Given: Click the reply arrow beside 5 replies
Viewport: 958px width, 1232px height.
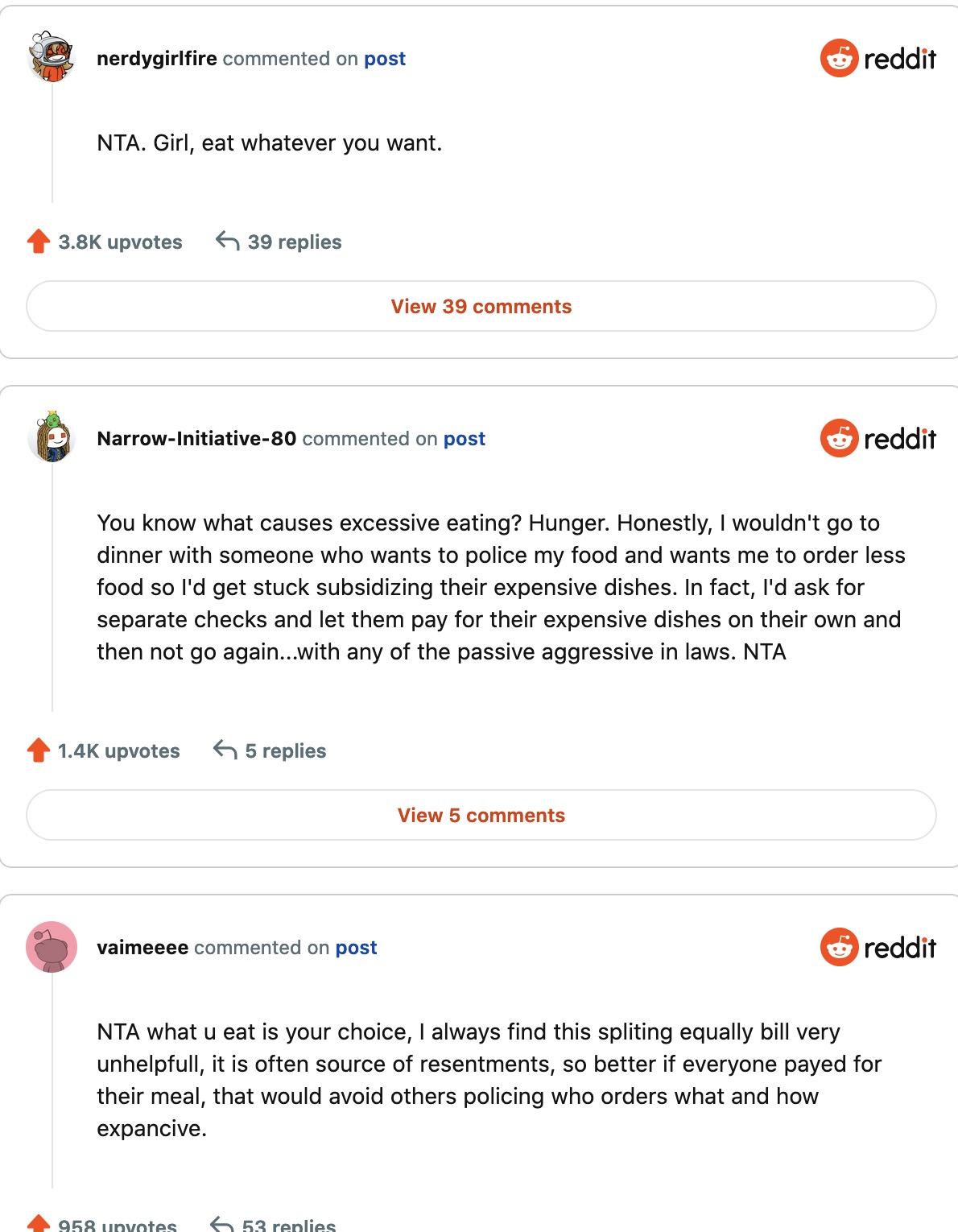Looking at the screenshot, I should [x=225, y=750].
